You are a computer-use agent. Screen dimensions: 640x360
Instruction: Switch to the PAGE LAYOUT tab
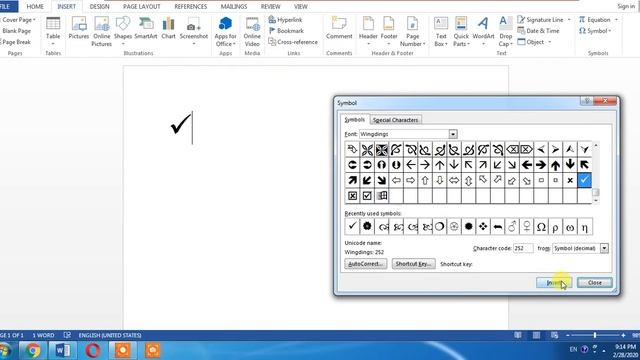click(142, 7)
